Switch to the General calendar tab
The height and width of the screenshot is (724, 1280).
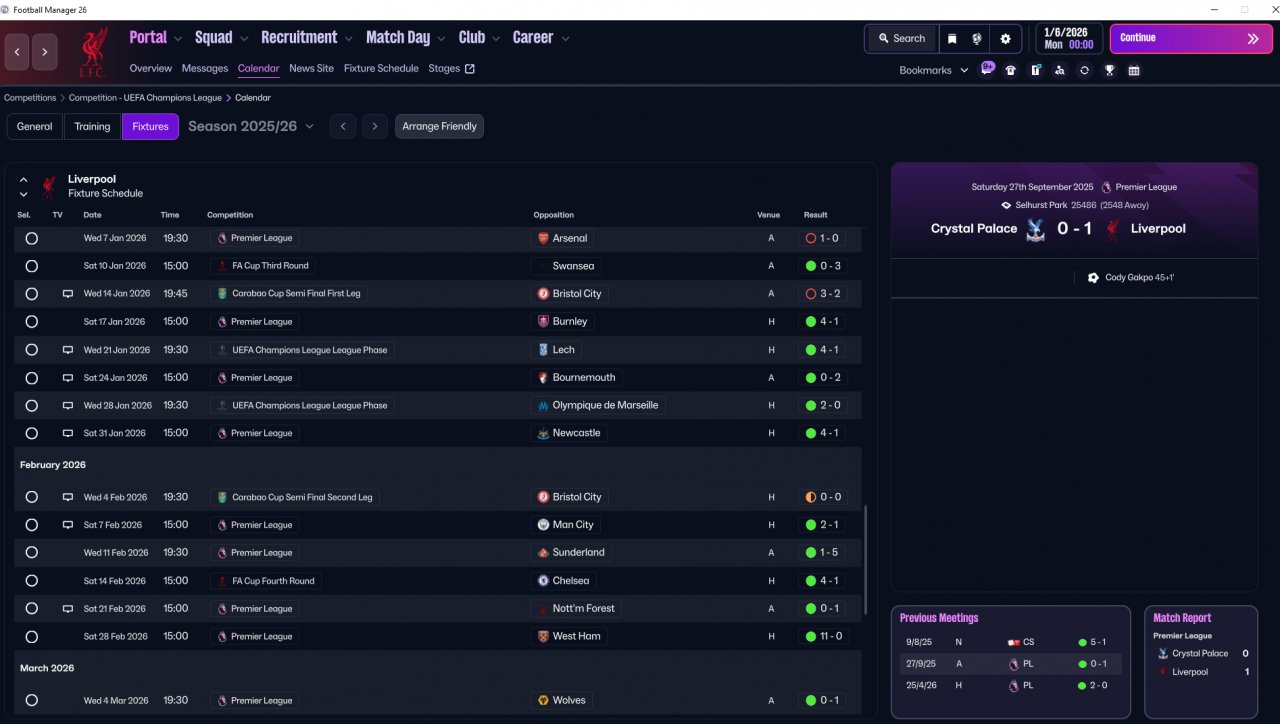[x=35, y=127]
